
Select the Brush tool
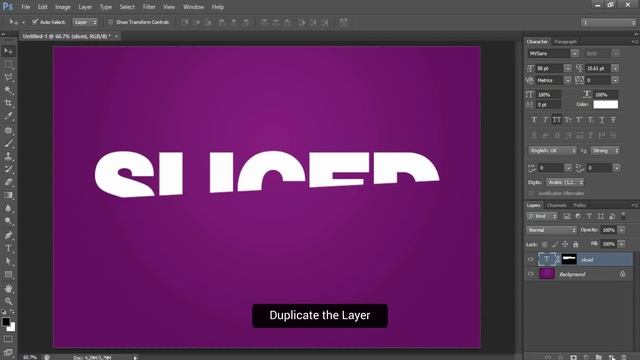point(8,143)
